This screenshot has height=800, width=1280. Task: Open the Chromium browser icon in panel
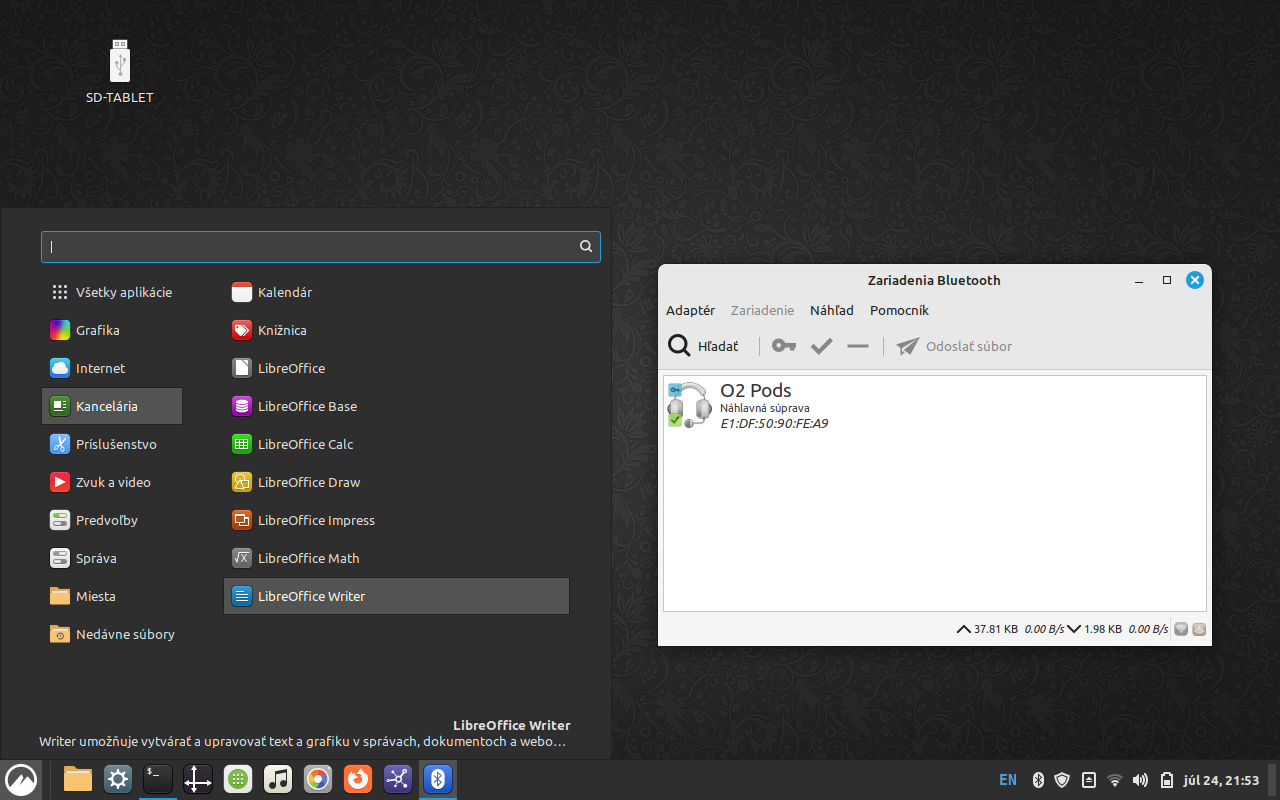coord(318,779)
